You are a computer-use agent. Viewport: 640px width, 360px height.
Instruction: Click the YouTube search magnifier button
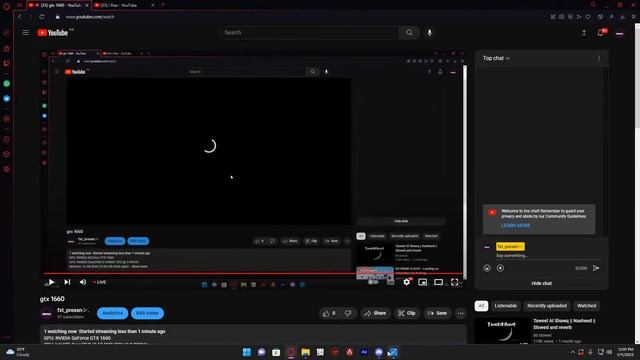(409, 33)
